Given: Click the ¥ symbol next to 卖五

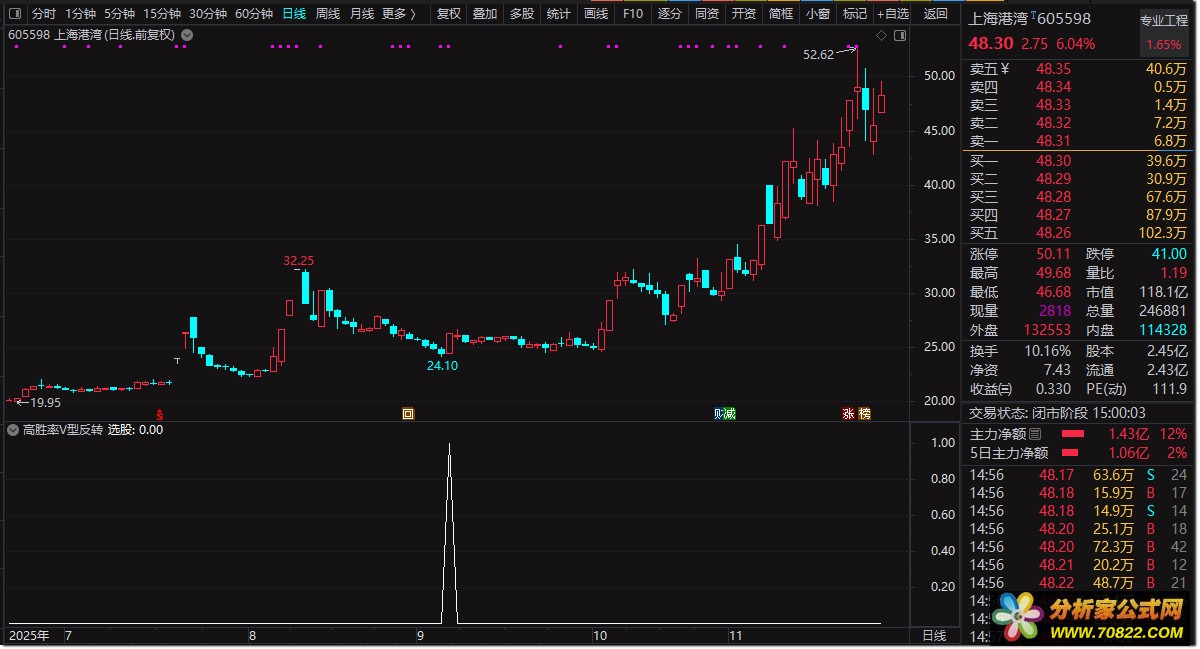Looking at the screenshot, I should click(x=1006, y=69).
